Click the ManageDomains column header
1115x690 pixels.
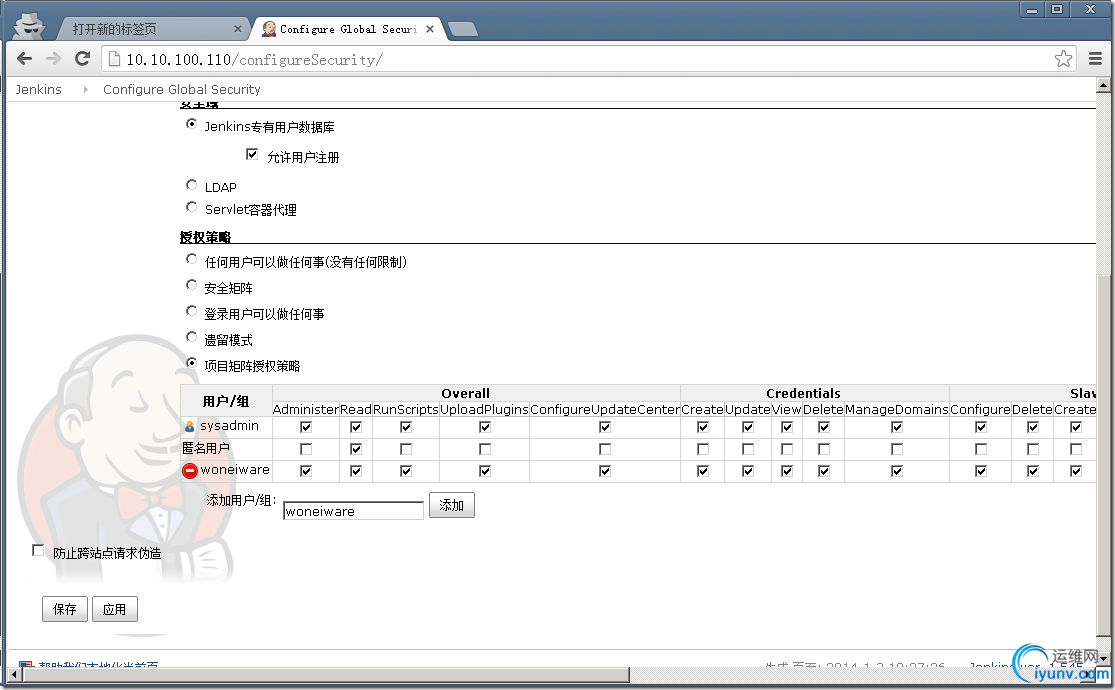coord(897,410)
